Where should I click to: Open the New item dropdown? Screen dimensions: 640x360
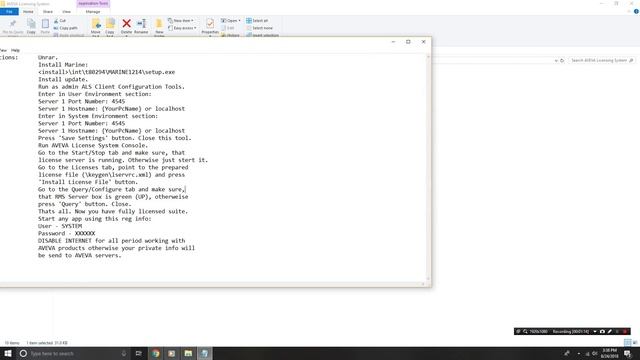pyautogui.click(x=181, y=20)
